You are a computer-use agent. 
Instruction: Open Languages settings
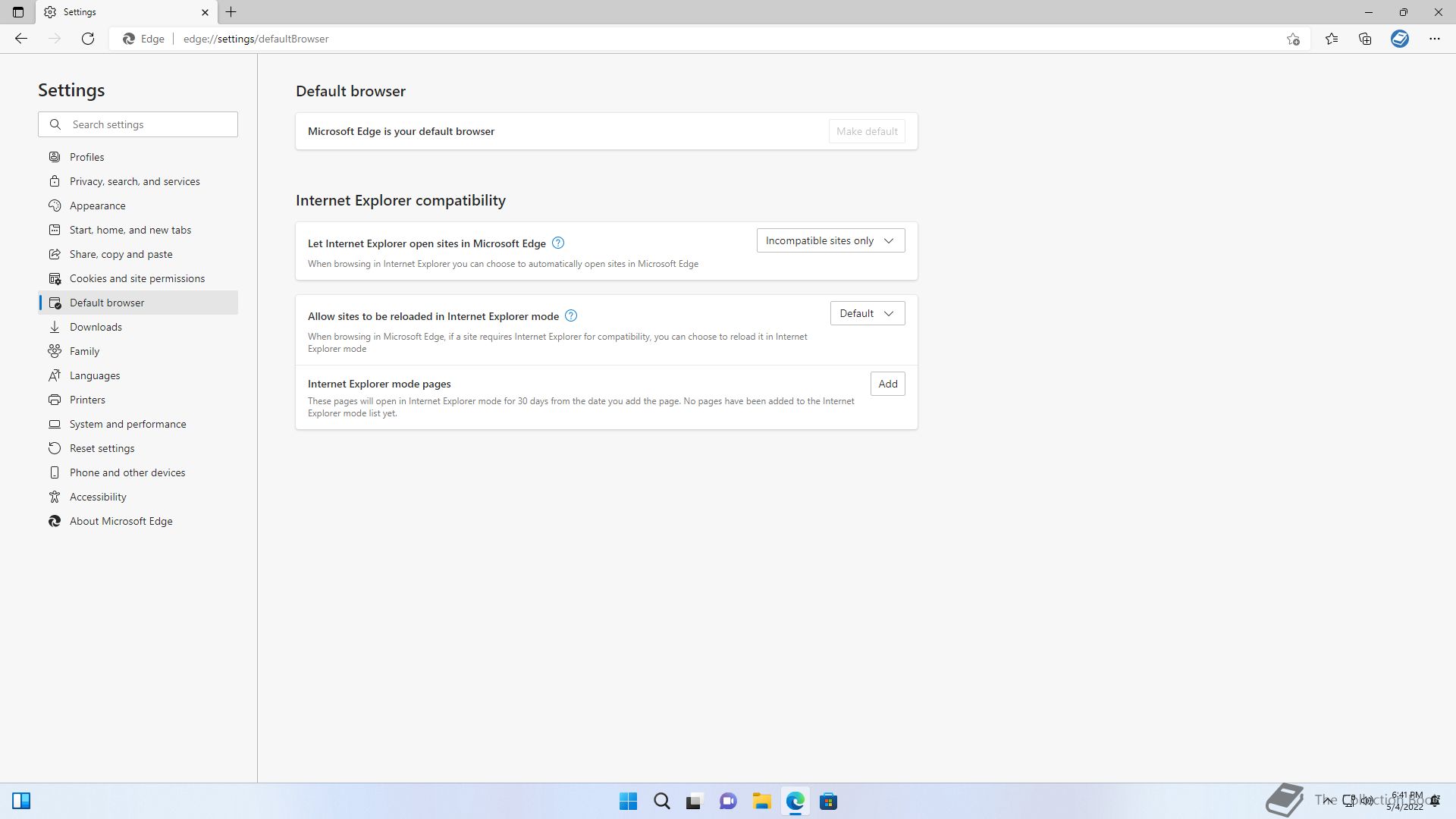tap(138, 375)
